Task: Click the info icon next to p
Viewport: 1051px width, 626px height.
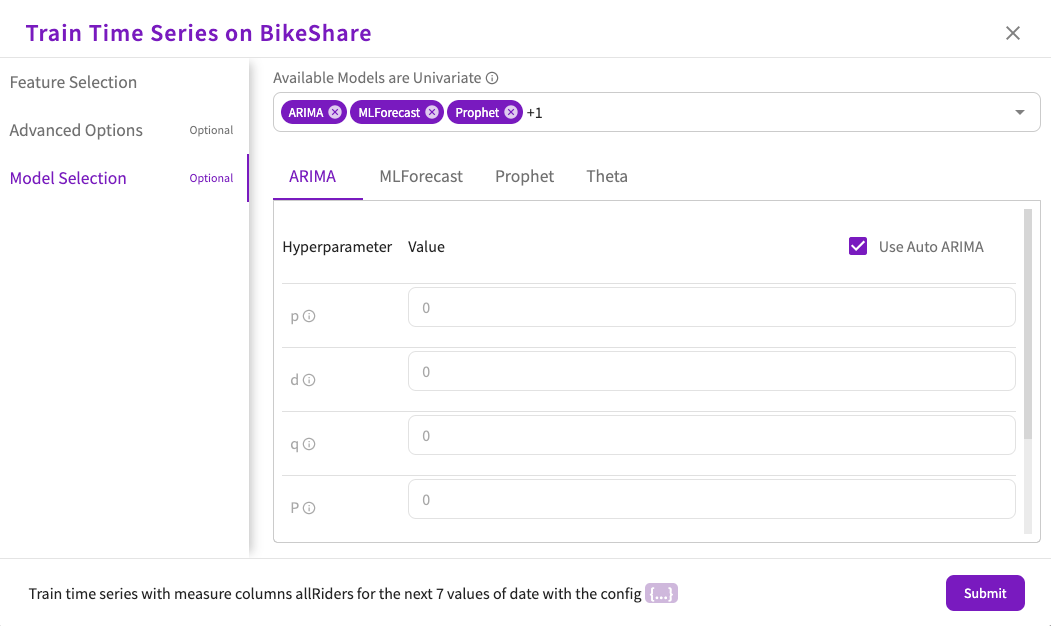Action: point(309,316)
